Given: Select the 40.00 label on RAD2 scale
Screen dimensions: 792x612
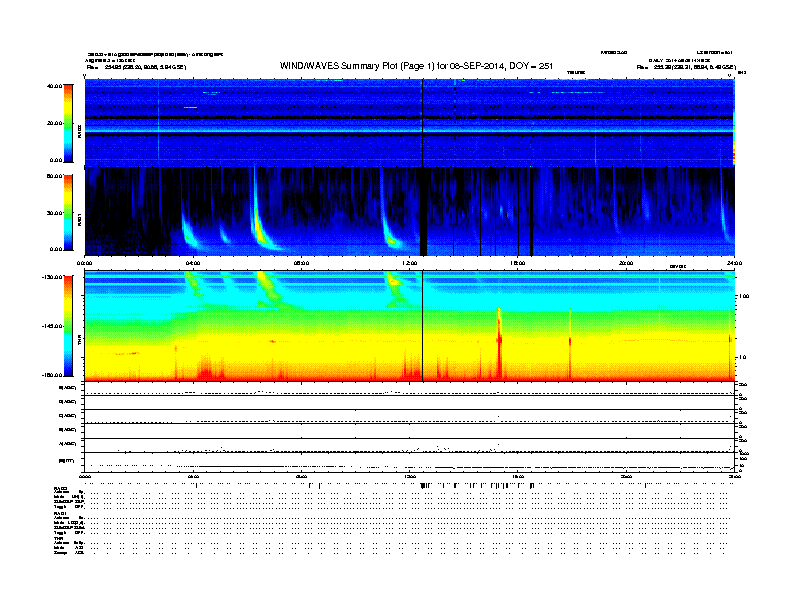Looking at the screenshot, I should tap(54, 86).
